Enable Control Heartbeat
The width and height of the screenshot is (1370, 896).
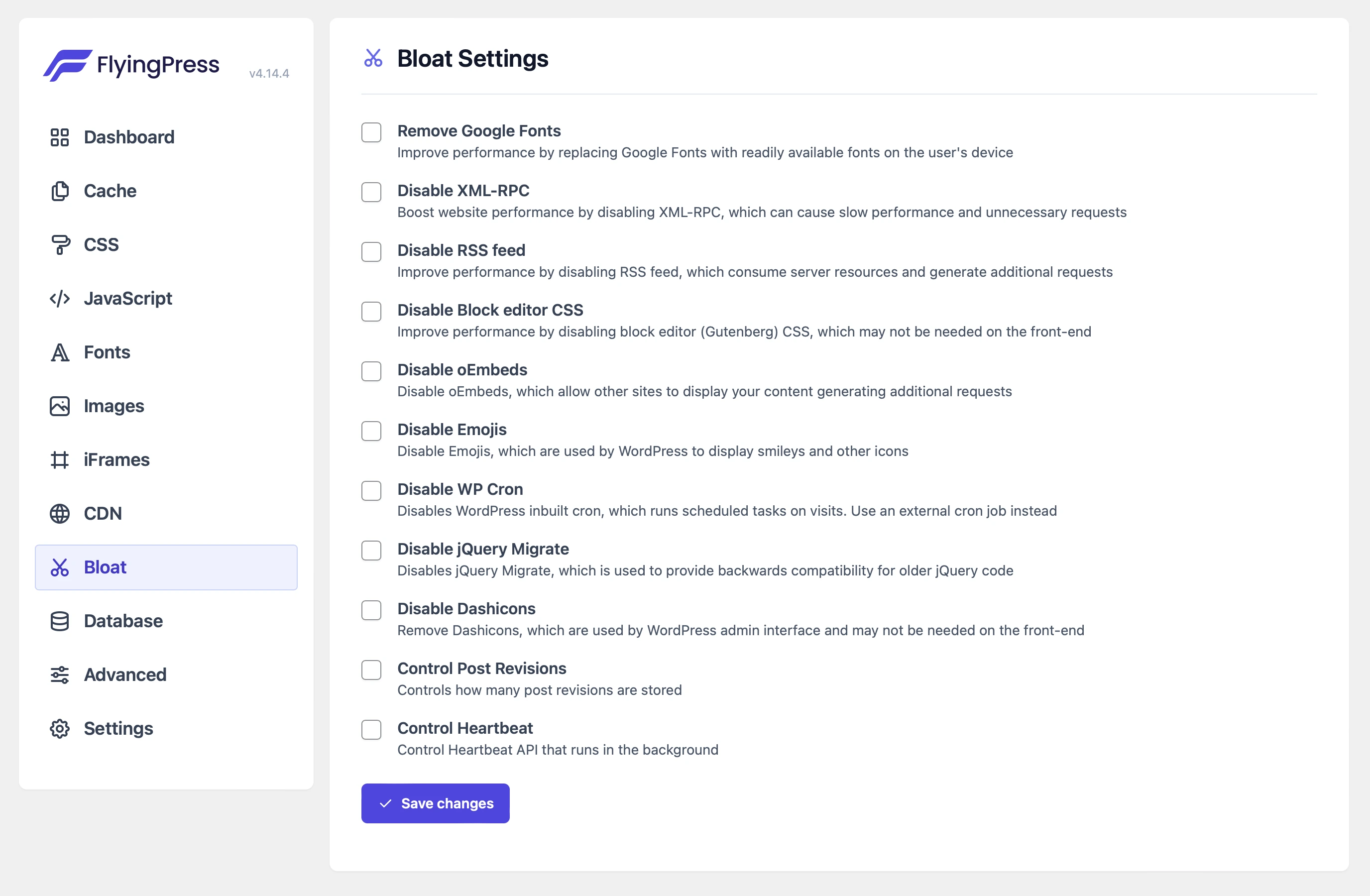(371, 730)
